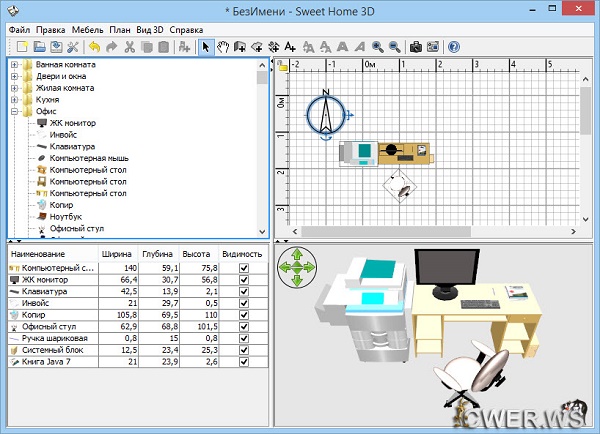Image resolution: width=600 pixels, height=434 pixels.
Task: Open the Мебель menu
Action: [x=88, y=30]
